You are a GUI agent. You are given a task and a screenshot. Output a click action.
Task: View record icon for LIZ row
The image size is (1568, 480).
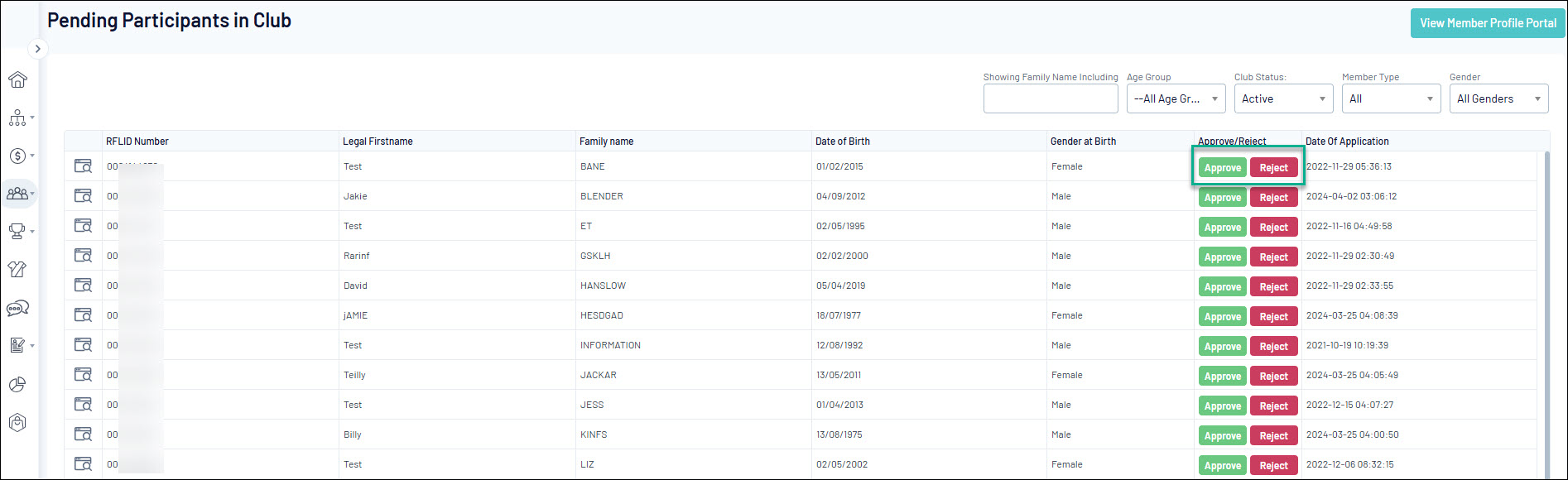[x=83, y=464]
